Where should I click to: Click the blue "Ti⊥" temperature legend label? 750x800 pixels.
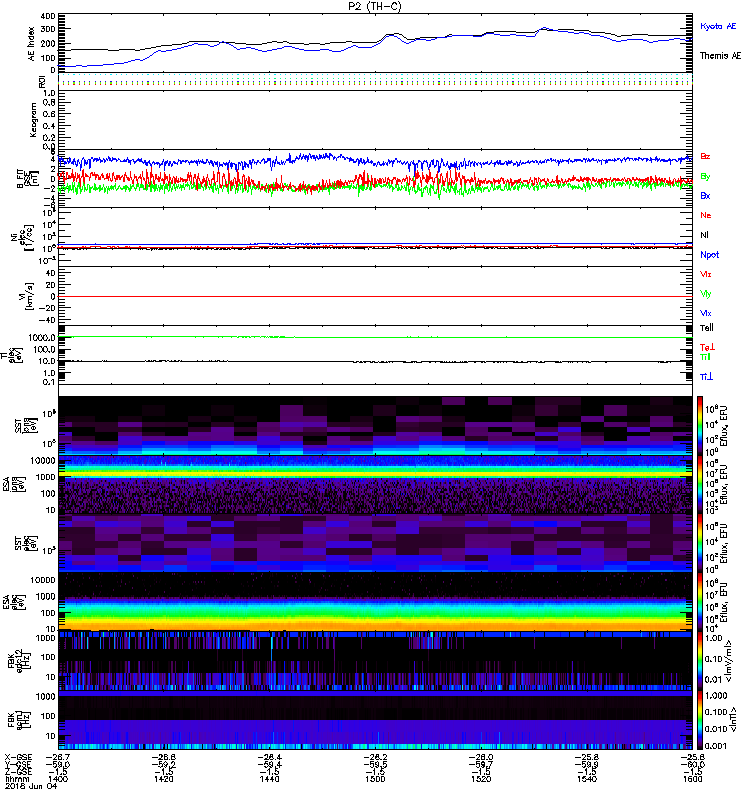[706, 377]
